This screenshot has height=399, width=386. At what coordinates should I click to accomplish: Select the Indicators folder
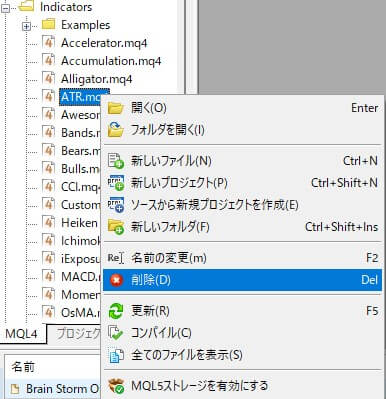(x=66, y=7)
